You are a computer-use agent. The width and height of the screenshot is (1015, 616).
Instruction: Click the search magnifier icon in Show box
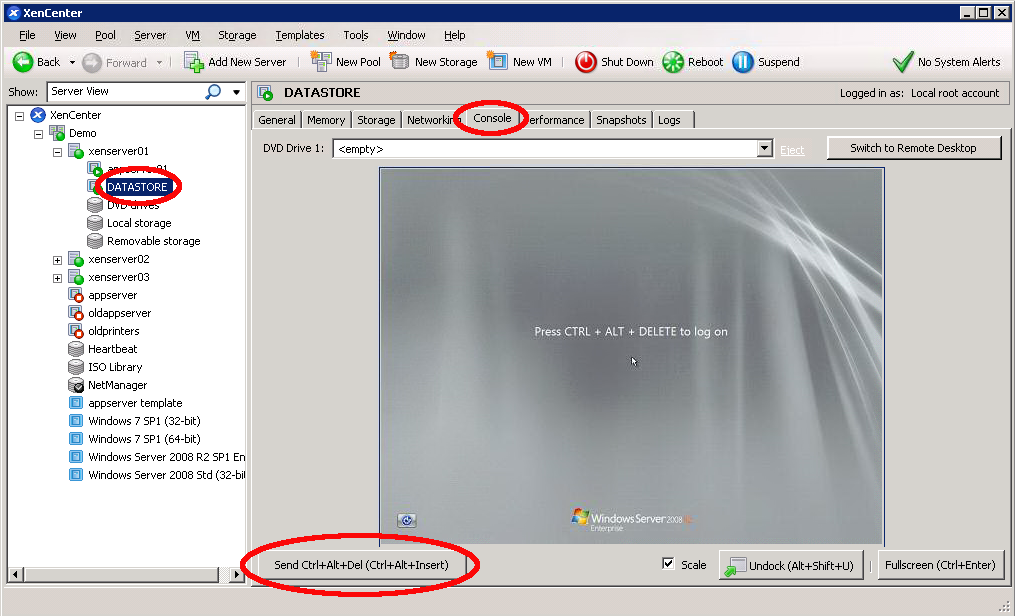click(213, 92)
